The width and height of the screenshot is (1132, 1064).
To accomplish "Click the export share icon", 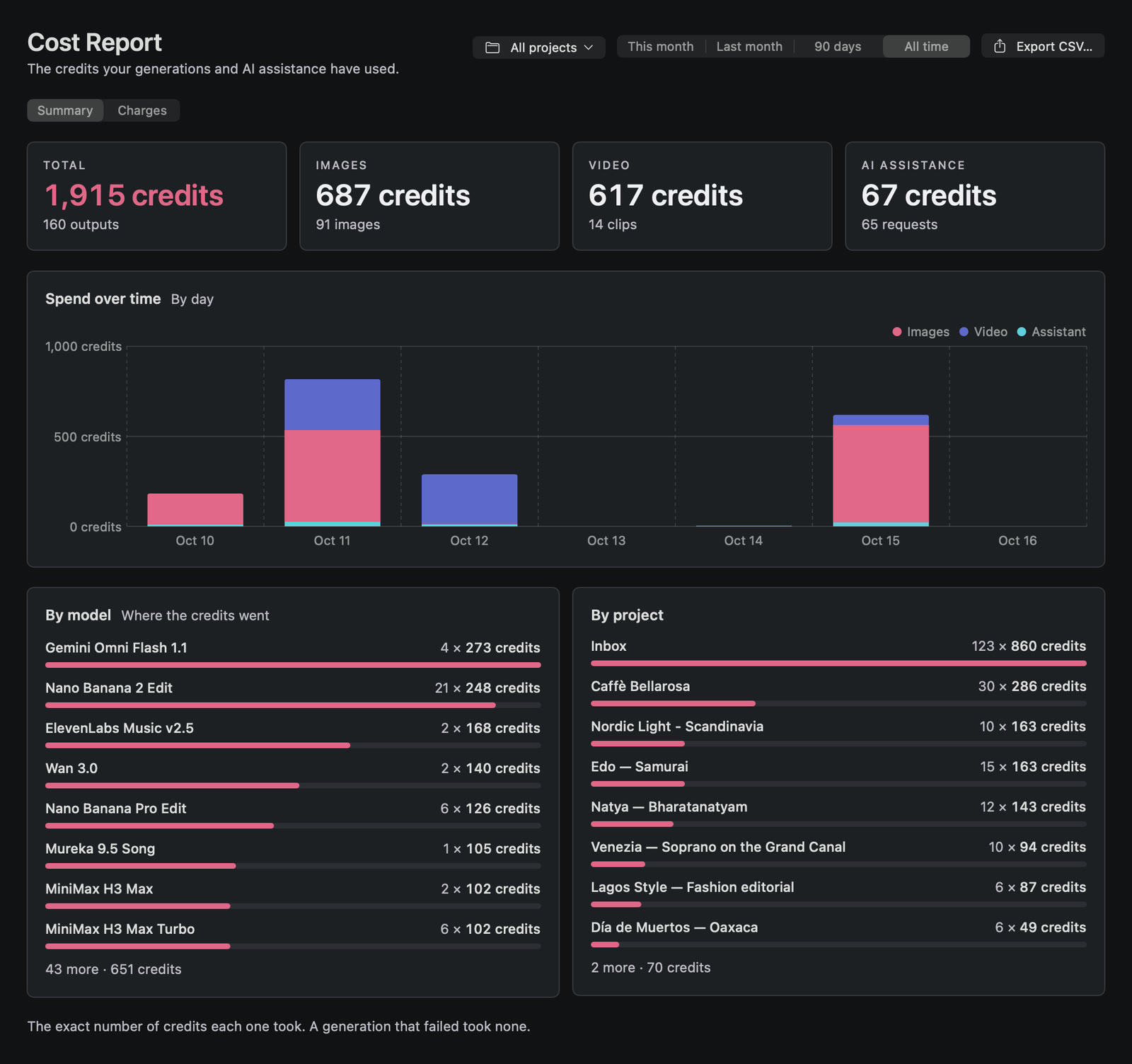I will (1000, 46).
